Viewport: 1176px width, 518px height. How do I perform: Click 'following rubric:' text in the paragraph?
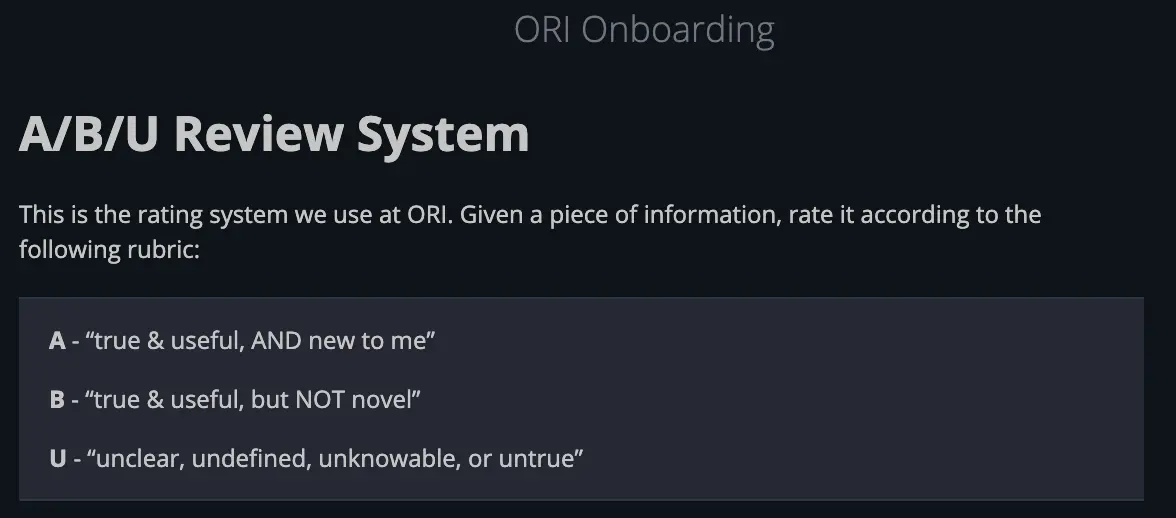[110, 248]
